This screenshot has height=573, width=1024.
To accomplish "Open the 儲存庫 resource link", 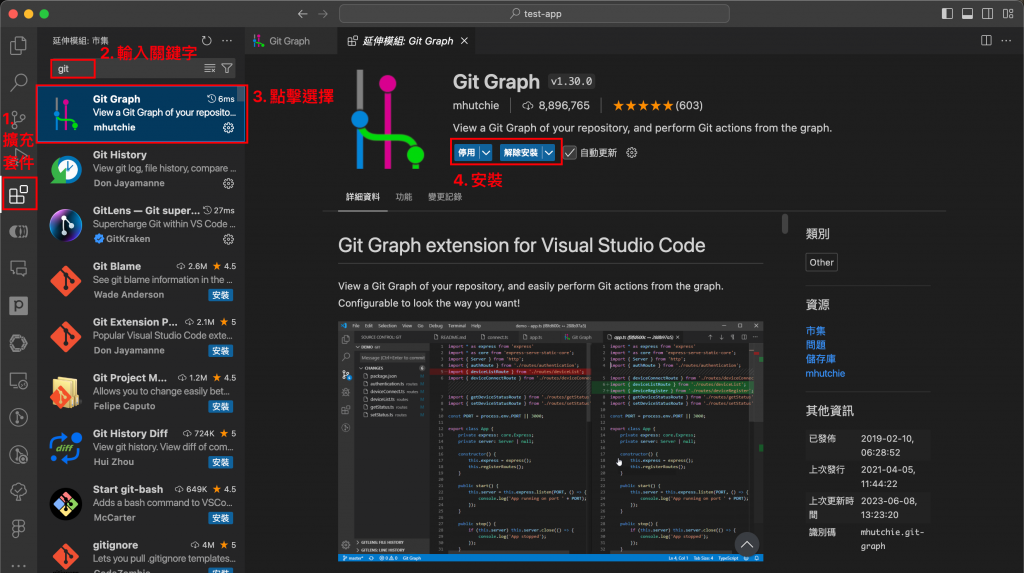I will tap(820, 359).
